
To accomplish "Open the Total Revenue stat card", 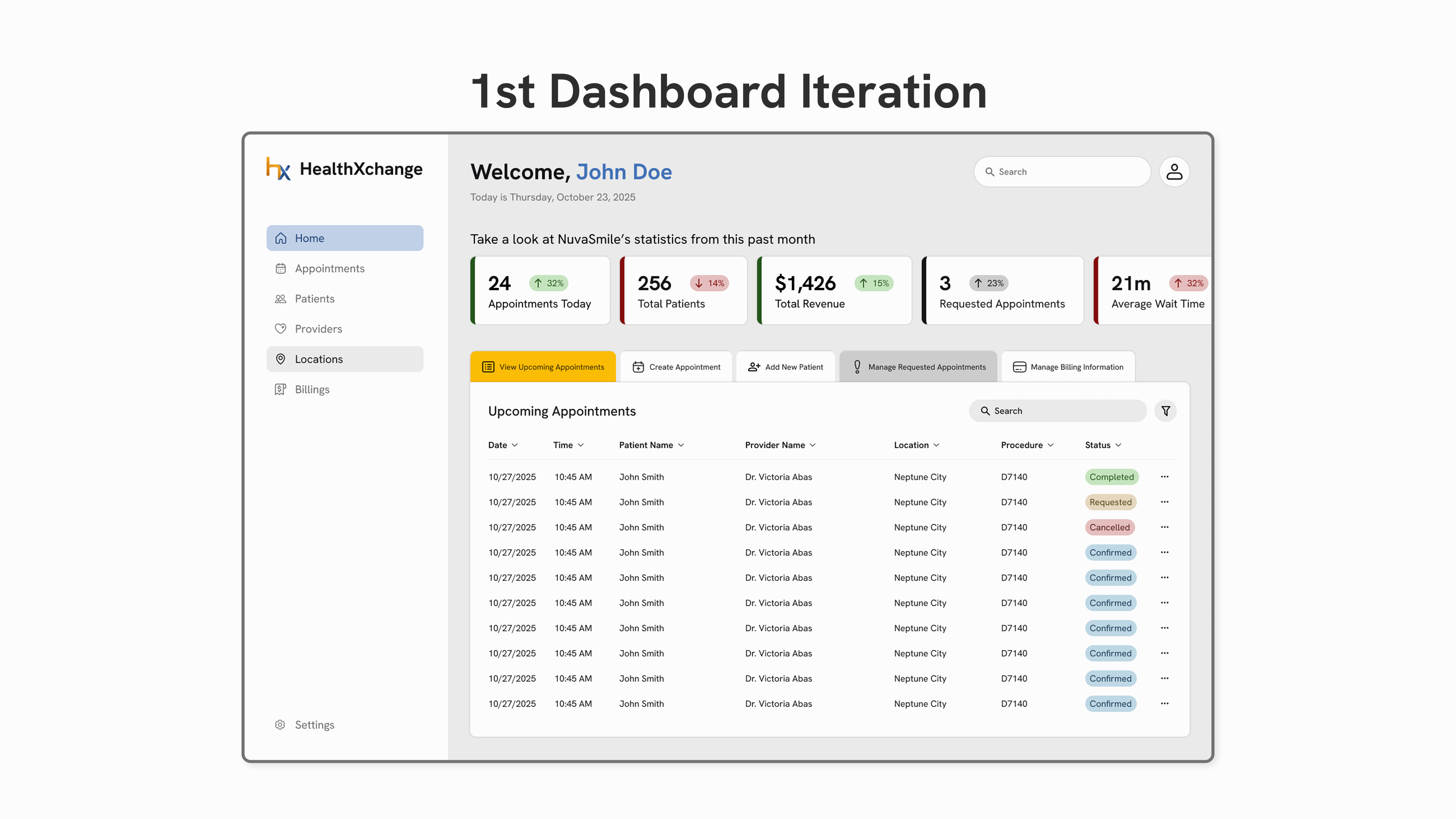I will point(834,290).
